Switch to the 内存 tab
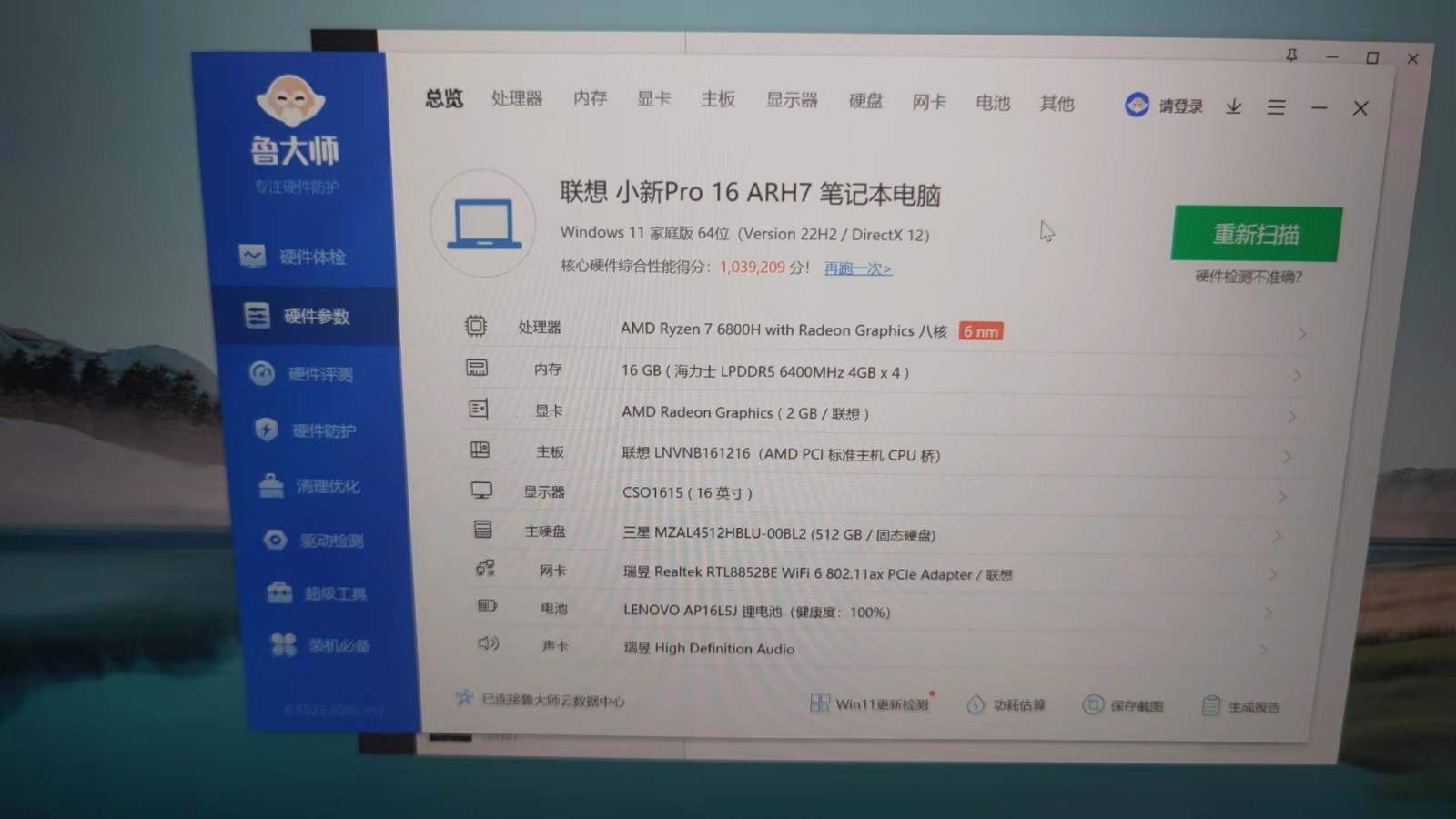The height and width of the screenshot is (819, 1456). coord(591,98)
